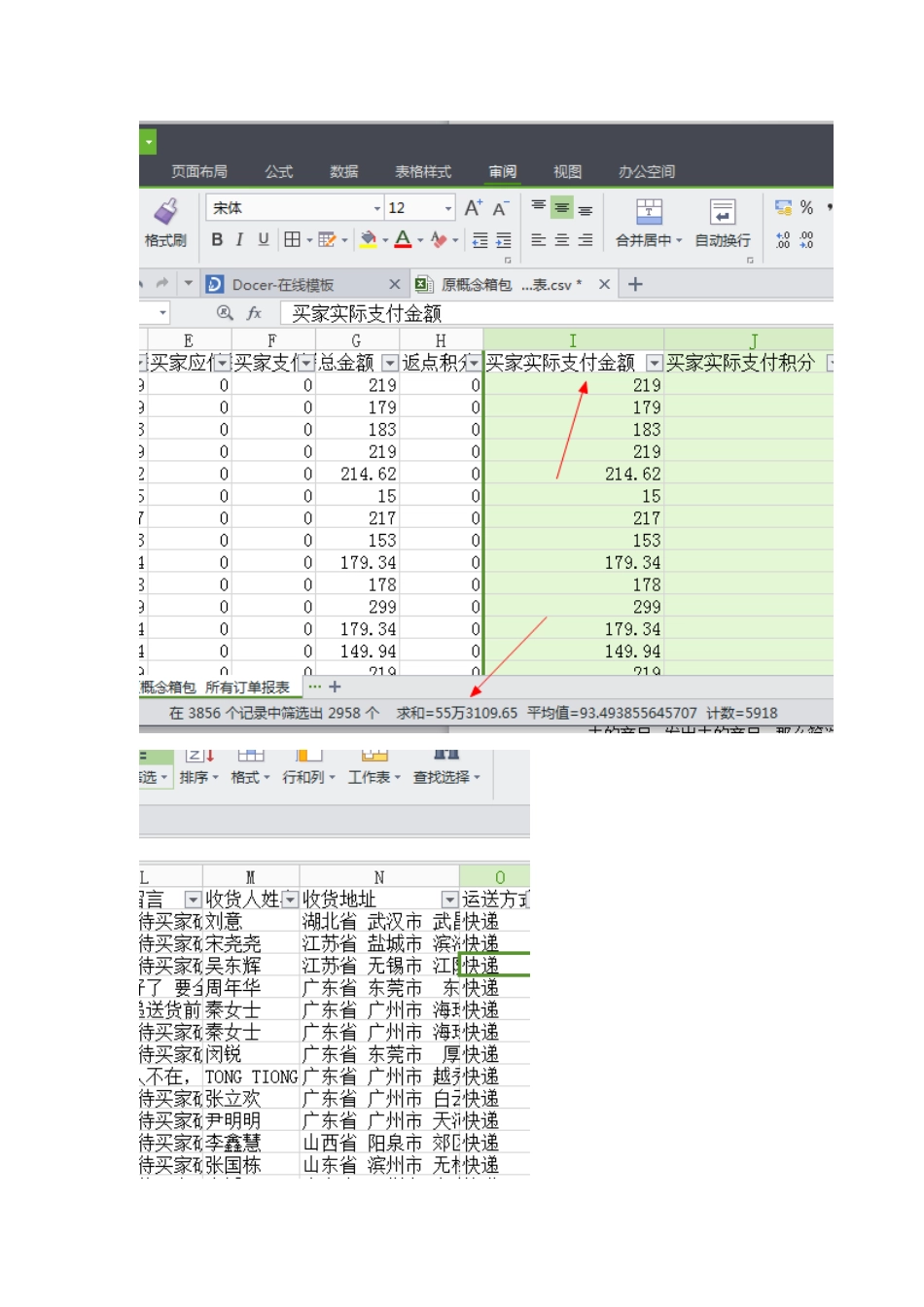Open filter dropdown on 总金额 column
Viewport: 924px width, 1307px height.
390,363
